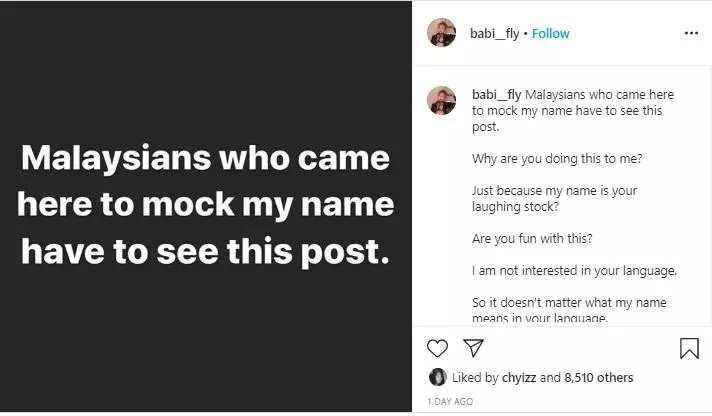Screen dimensions: 712x416
Task: Save the post with the bookmark icon
Action: point(689,348)
